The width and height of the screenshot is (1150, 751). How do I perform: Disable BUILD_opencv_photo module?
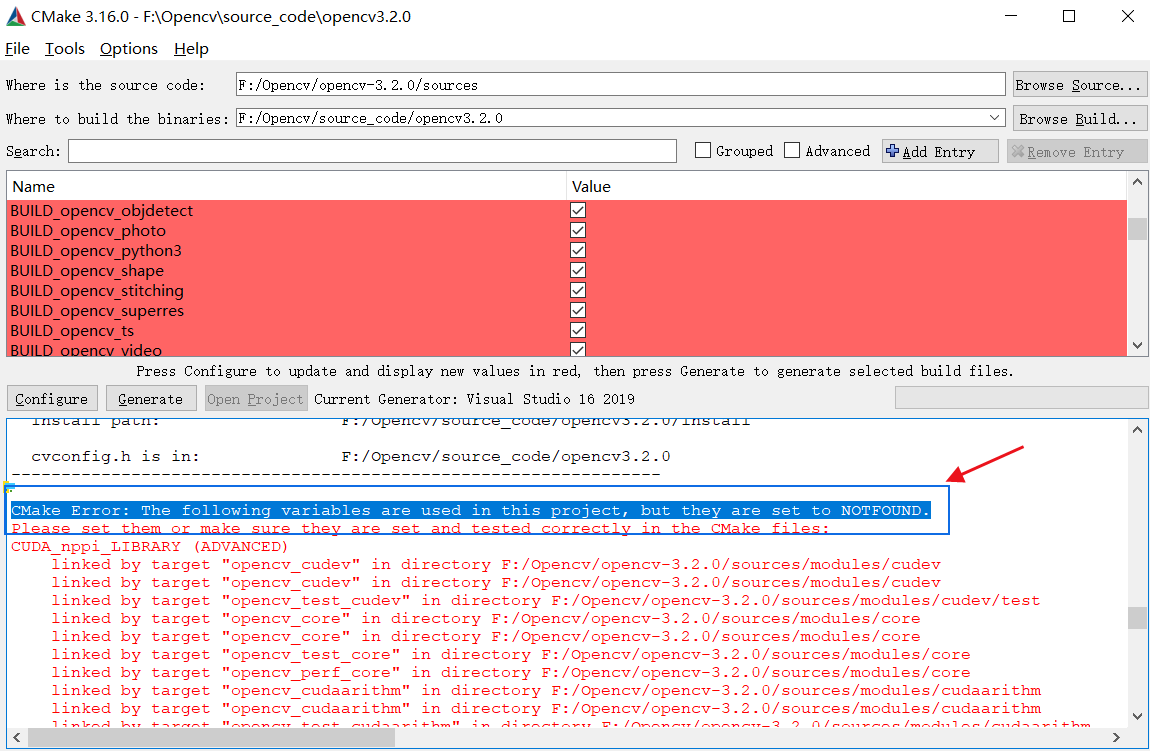click(577, 230)
